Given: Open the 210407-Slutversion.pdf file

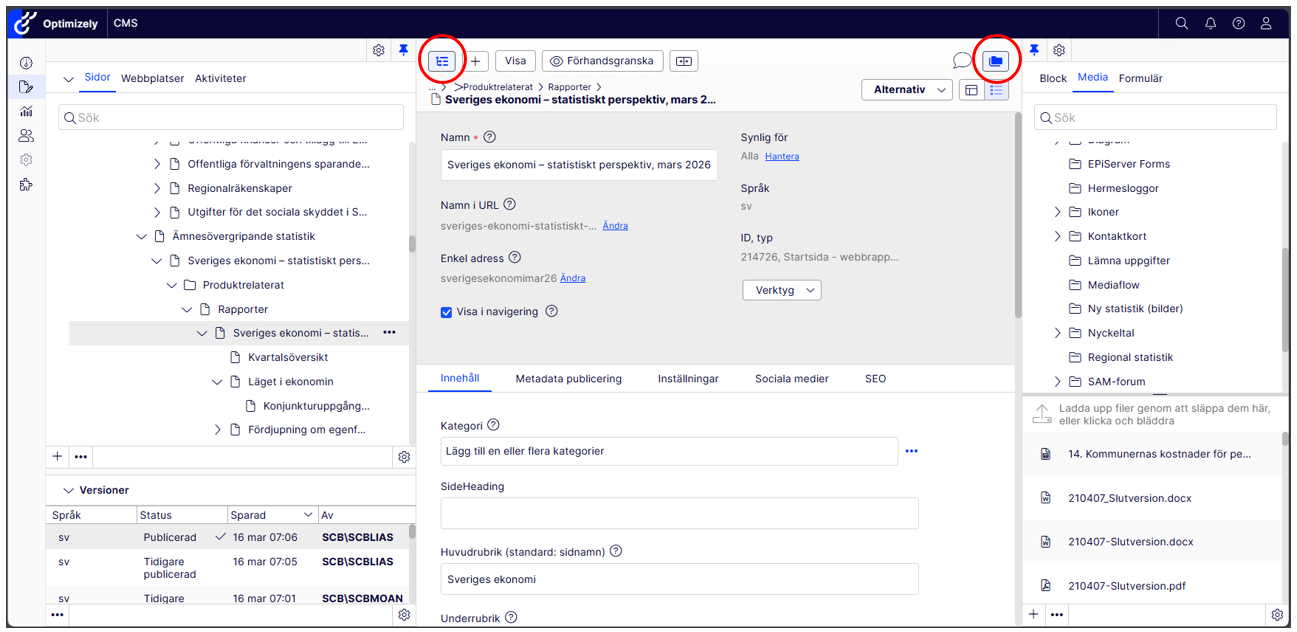Looking at the screenshot, I should point(1126,586).
